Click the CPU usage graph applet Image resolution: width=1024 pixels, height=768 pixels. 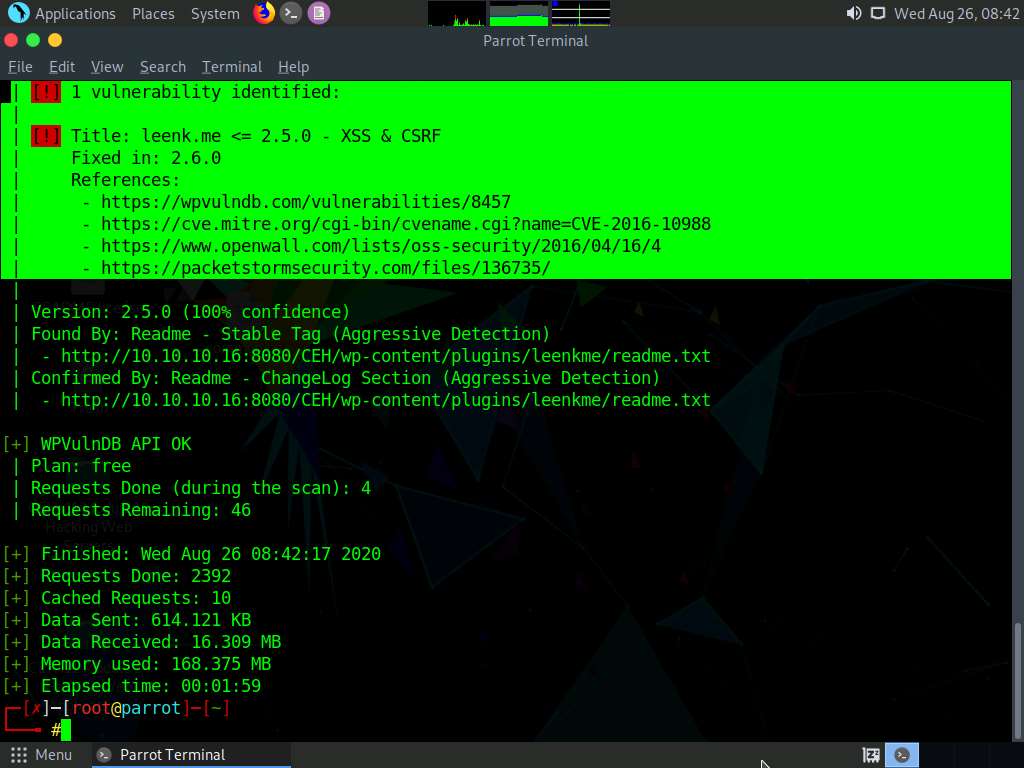[455, 13]
